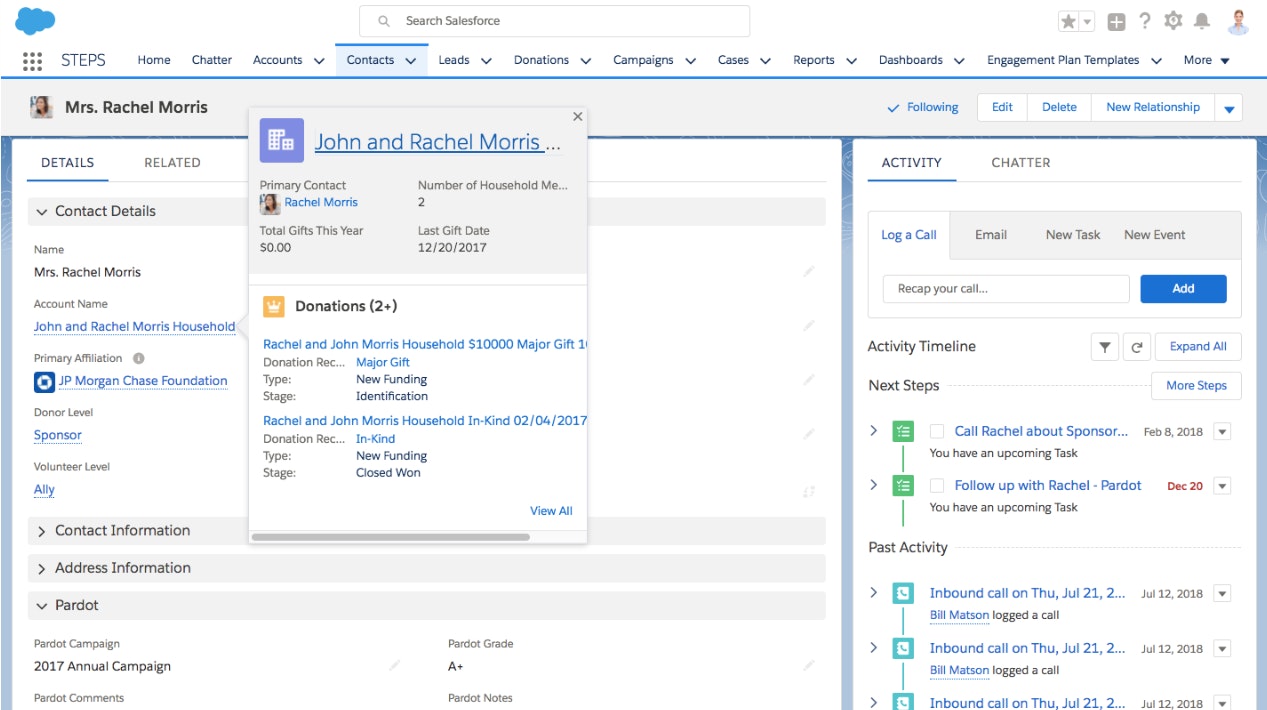Mark Follow up with Rachel task complete

click(x=937, y=486)
